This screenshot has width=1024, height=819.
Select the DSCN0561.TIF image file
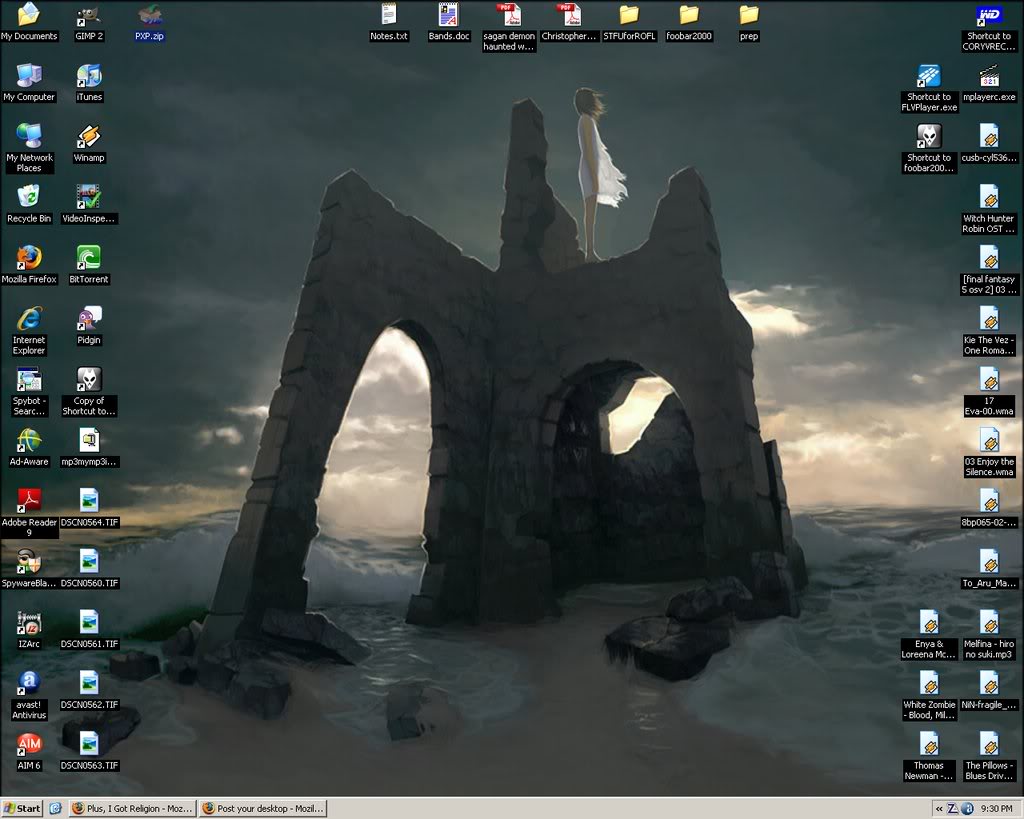(x=89, y=622)
